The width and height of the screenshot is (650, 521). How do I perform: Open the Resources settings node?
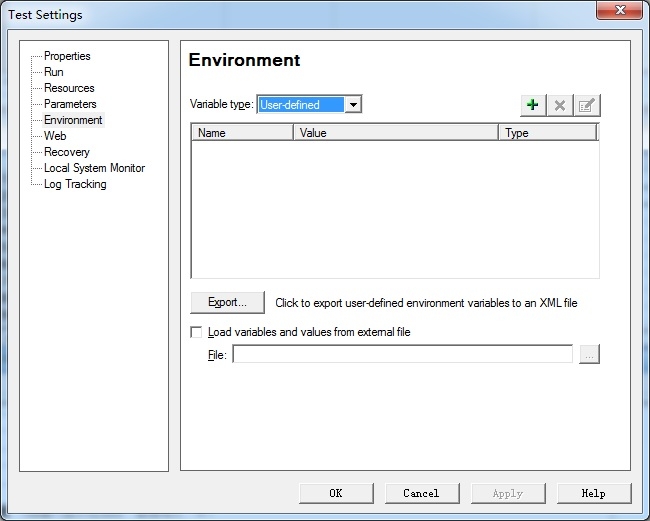tap(69, 88)
